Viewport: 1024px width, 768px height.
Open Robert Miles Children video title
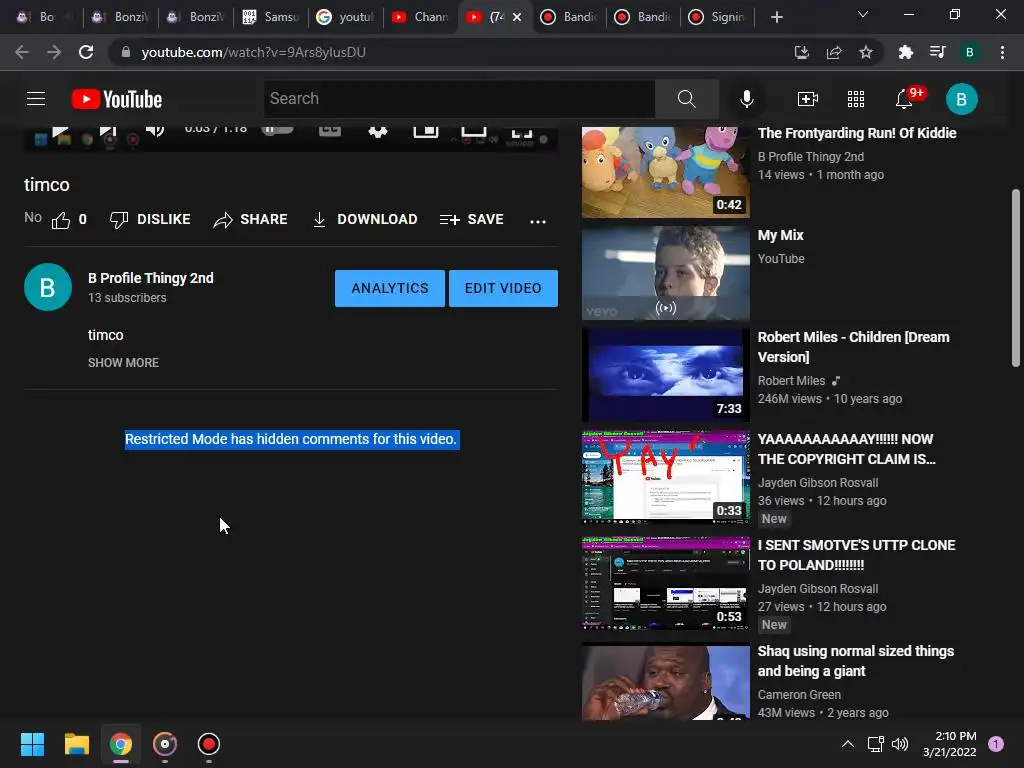[x=853, y=347]
